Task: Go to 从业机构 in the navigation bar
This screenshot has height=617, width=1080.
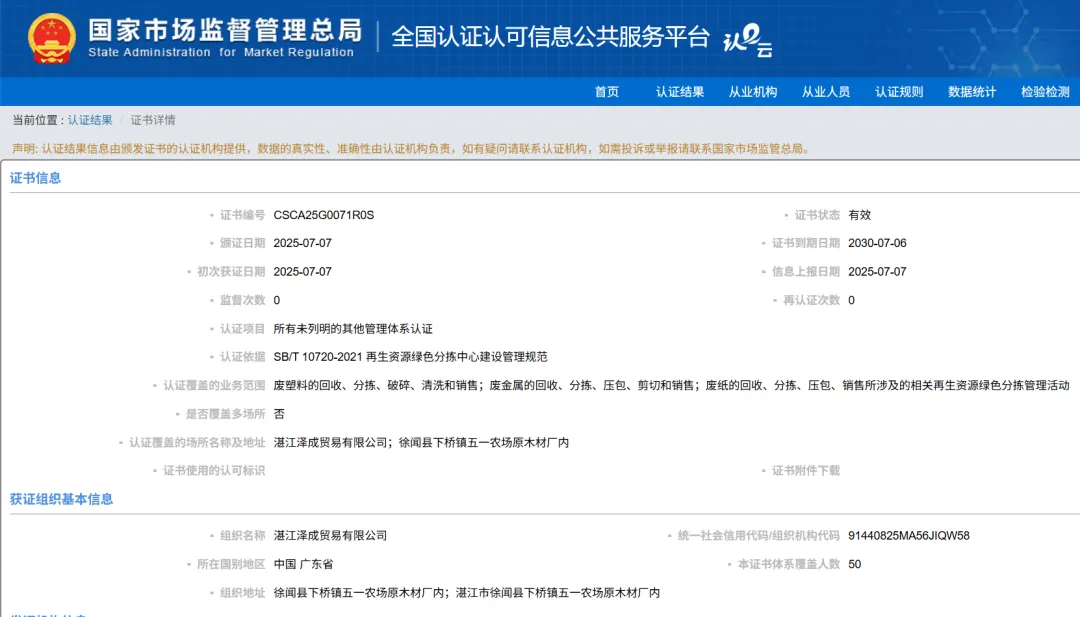Action: coord(753,92)
